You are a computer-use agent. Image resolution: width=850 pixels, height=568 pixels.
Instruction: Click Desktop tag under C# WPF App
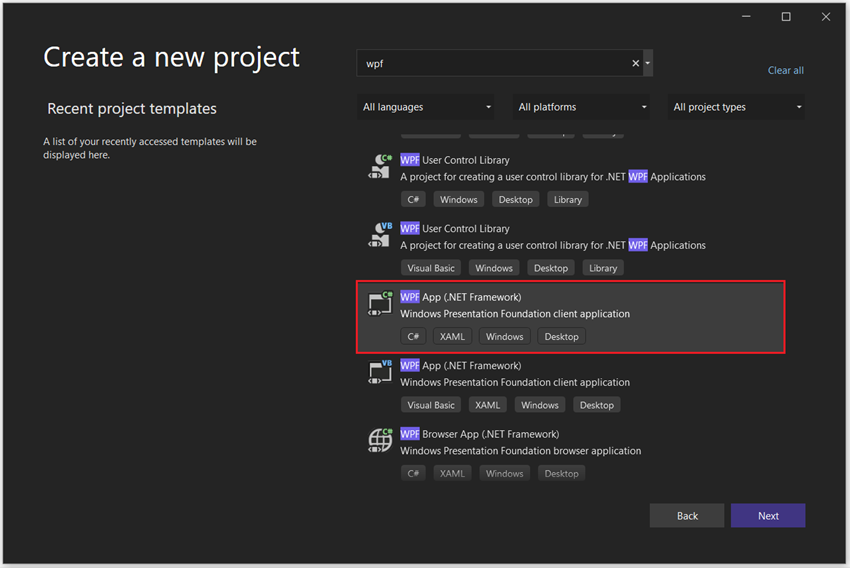pyautogui.click(x=561, y=337)
